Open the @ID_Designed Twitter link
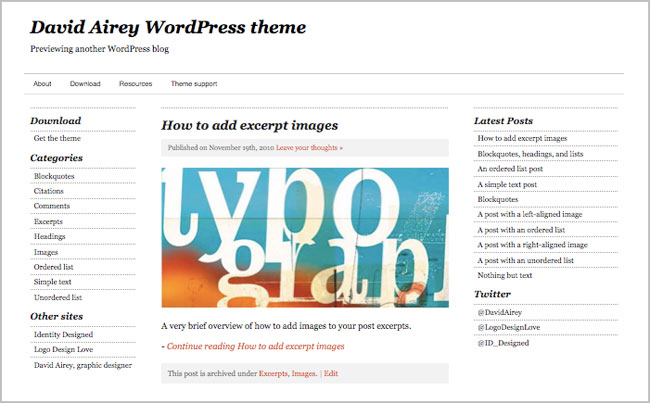Viewport: 650px width, 403px height. pyautogui.click(x=503, y=343)
